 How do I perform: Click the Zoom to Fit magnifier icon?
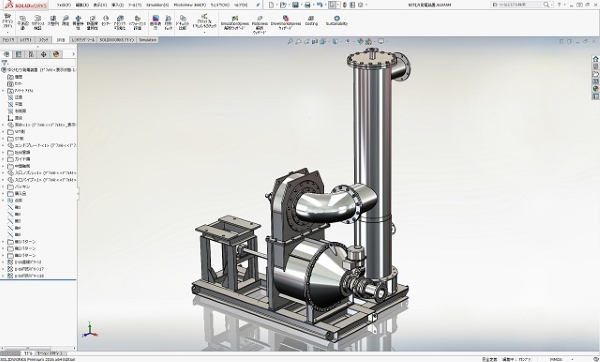click(290, 41)
